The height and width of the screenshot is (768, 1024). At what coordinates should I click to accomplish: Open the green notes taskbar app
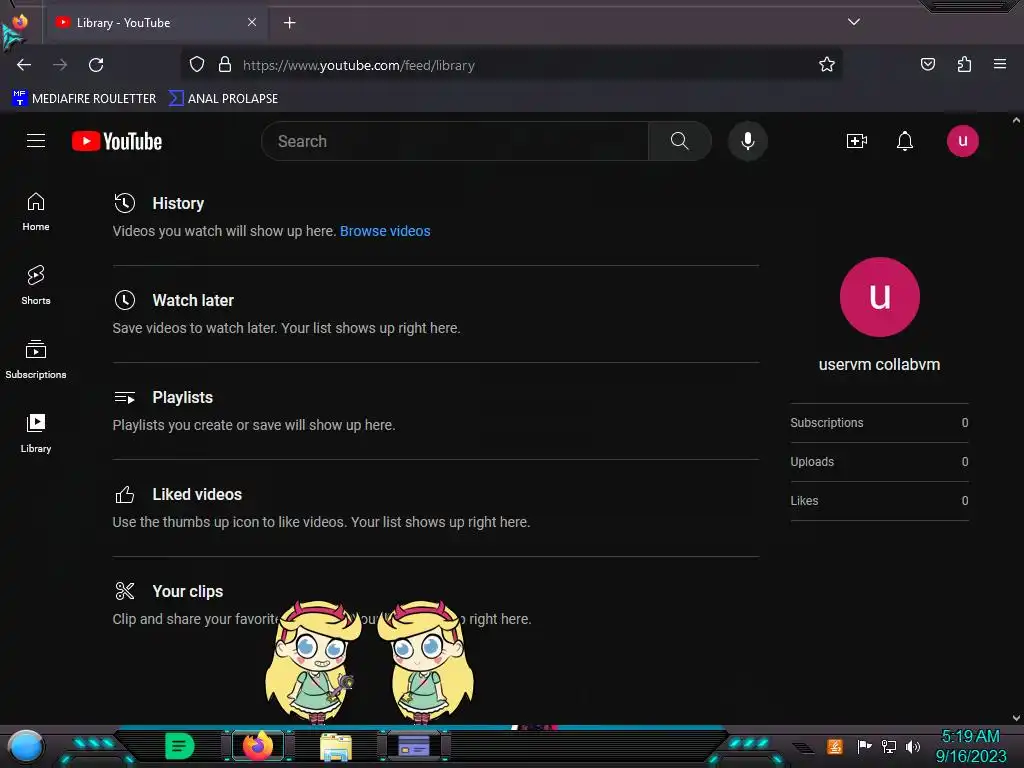[180, 746]
